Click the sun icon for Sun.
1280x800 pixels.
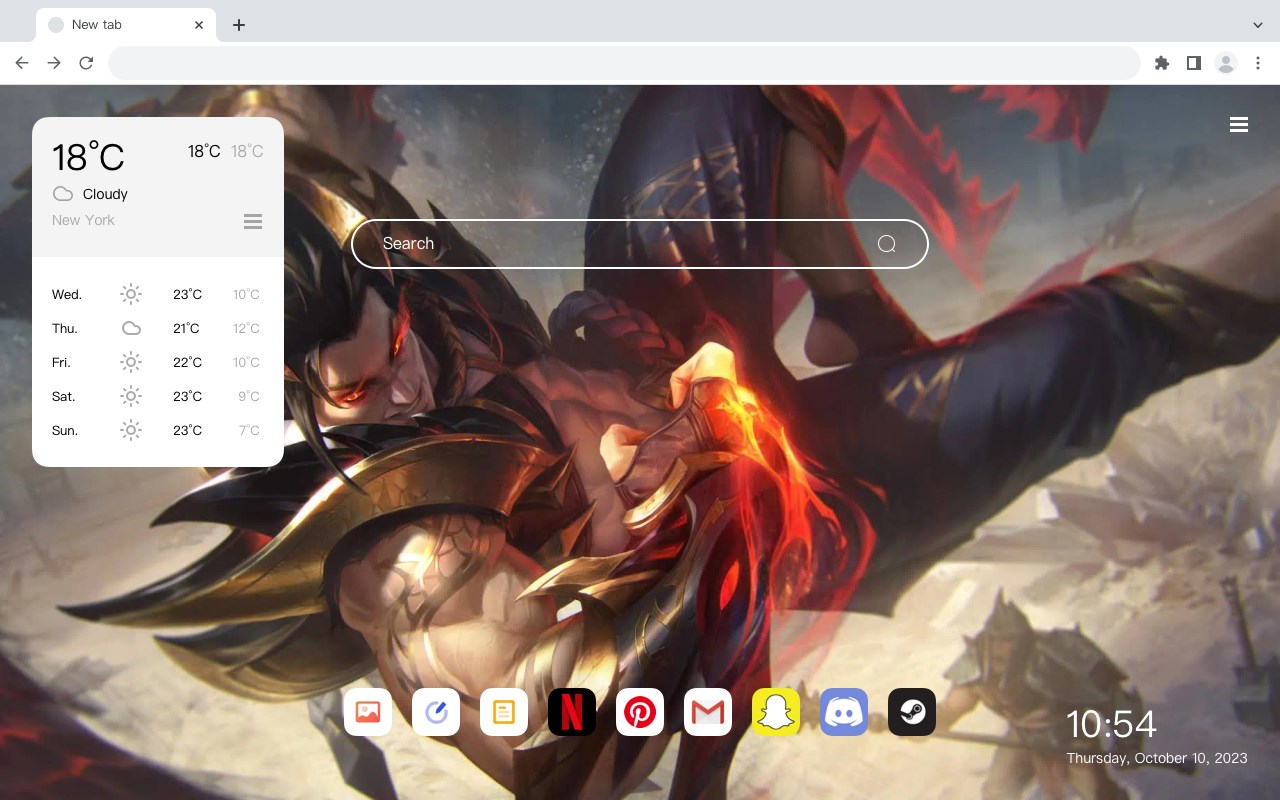131,430
